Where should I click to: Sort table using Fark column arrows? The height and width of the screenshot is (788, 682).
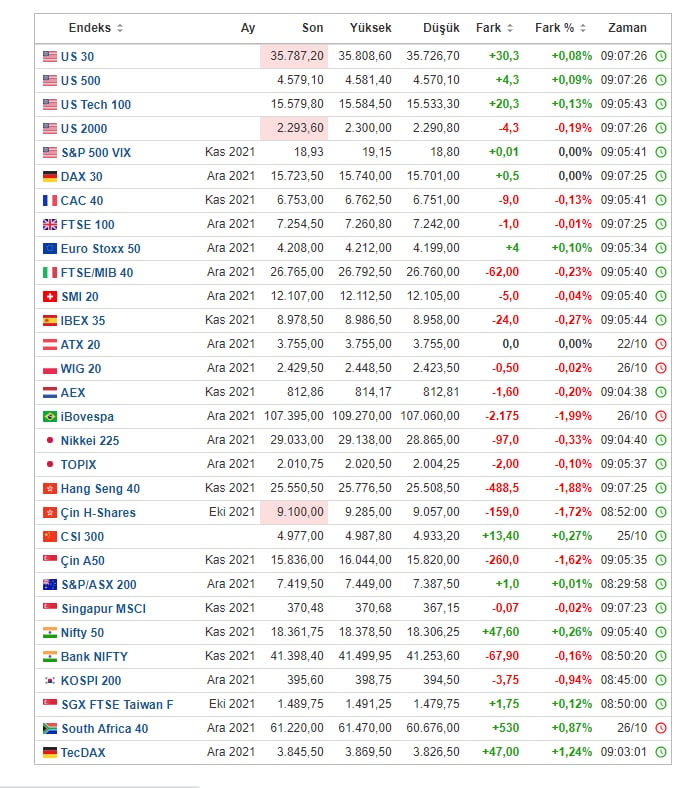point(510,28)
